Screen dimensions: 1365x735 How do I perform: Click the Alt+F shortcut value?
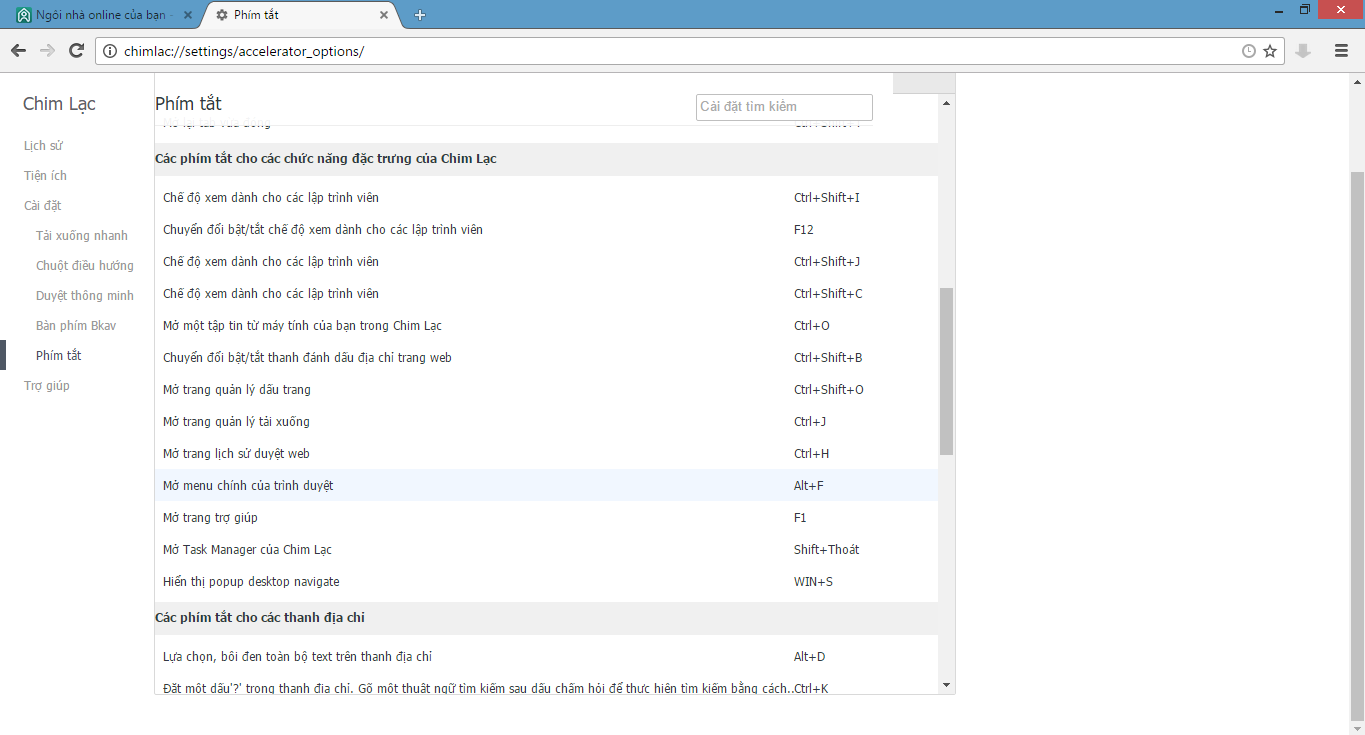click(809, 486)
